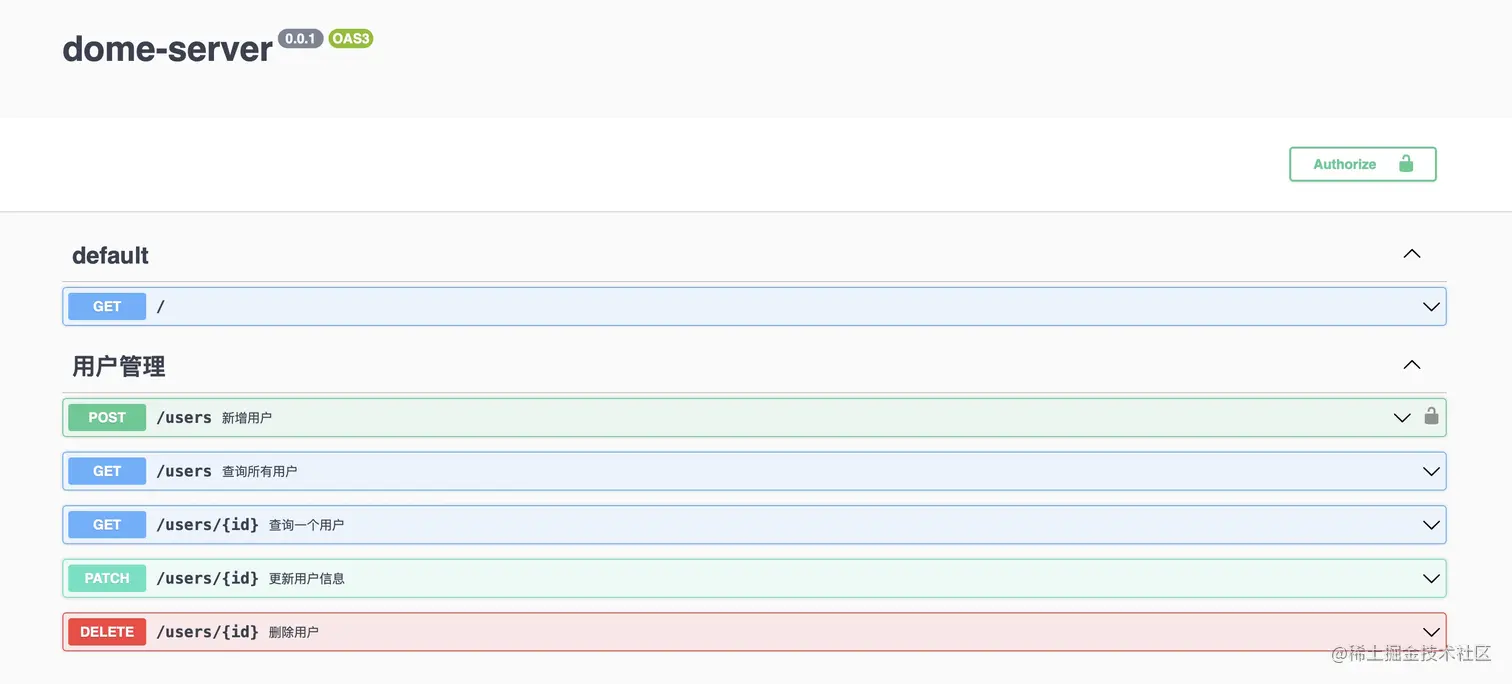Click the default tag heading
This screenshot has height=684, width=1512.
point(110,256)
